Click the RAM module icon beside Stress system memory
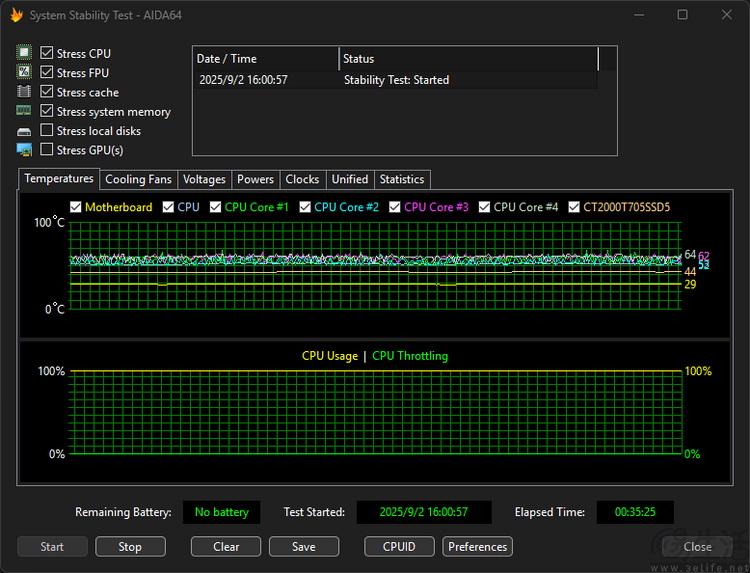The height and width of the screenshot is (573, 750). point(24,110)
